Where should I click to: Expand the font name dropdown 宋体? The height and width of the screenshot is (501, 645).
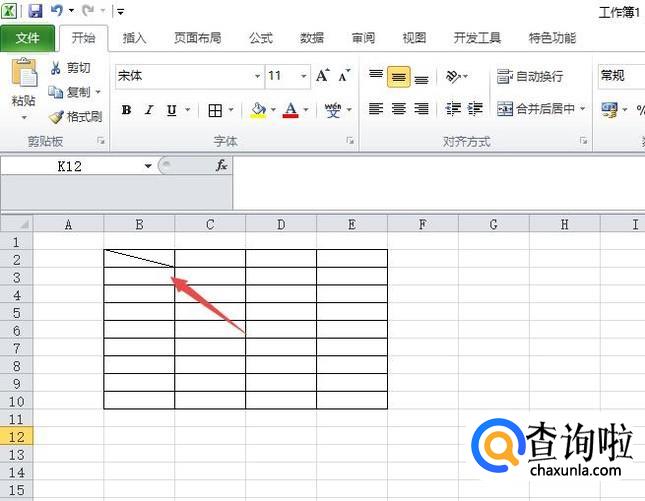pyautogui.click(x=257, y=76)
